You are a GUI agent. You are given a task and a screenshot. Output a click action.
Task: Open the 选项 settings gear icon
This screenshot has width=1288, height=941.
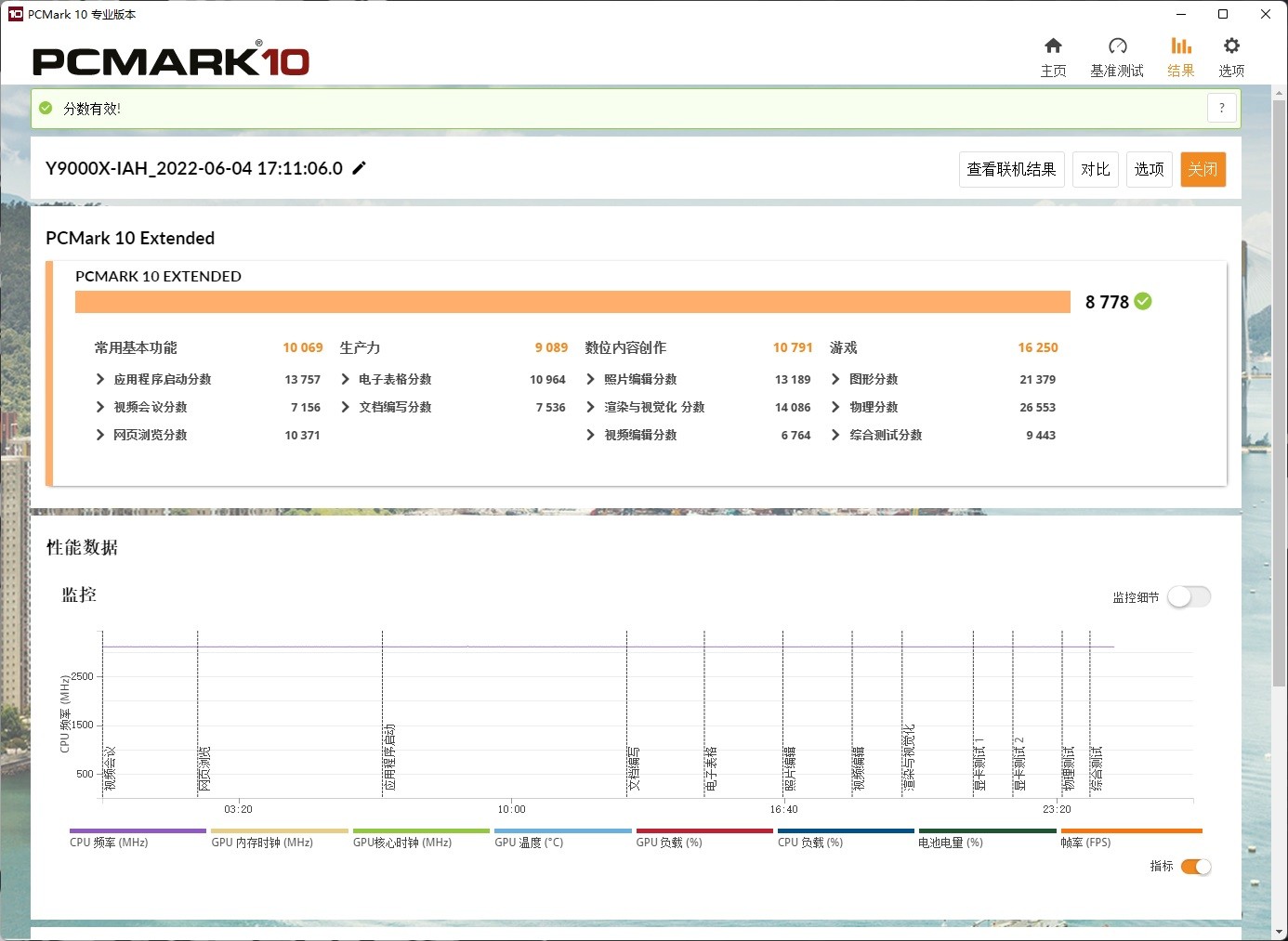click(1231, 46)
